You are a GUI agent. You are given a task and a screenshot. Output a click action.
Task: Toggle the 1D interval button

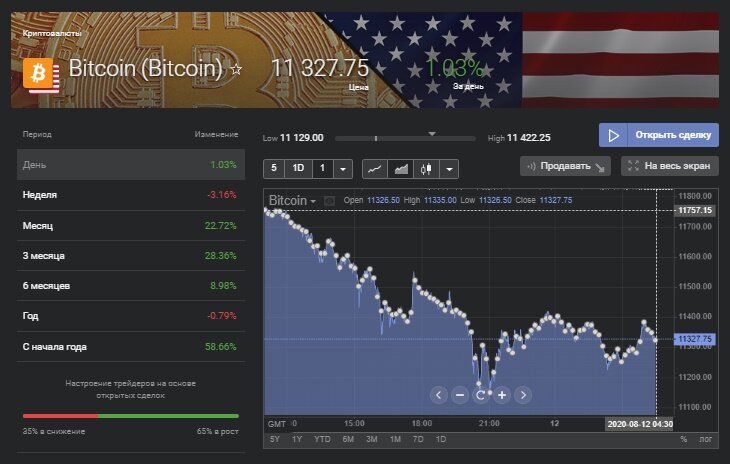[298, 168]
